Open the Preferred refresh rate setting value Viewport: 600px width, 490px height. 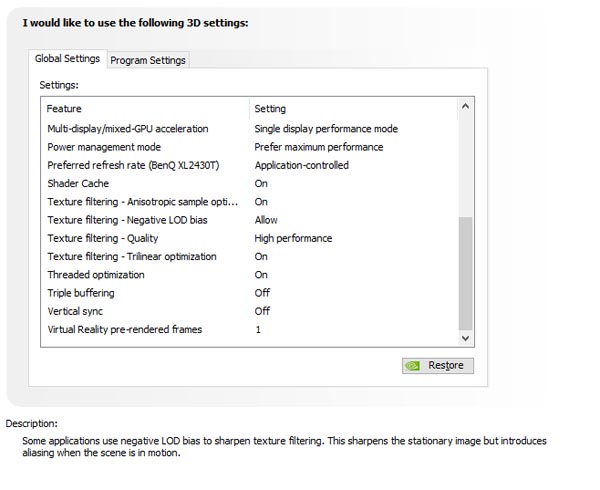point(301,165)
